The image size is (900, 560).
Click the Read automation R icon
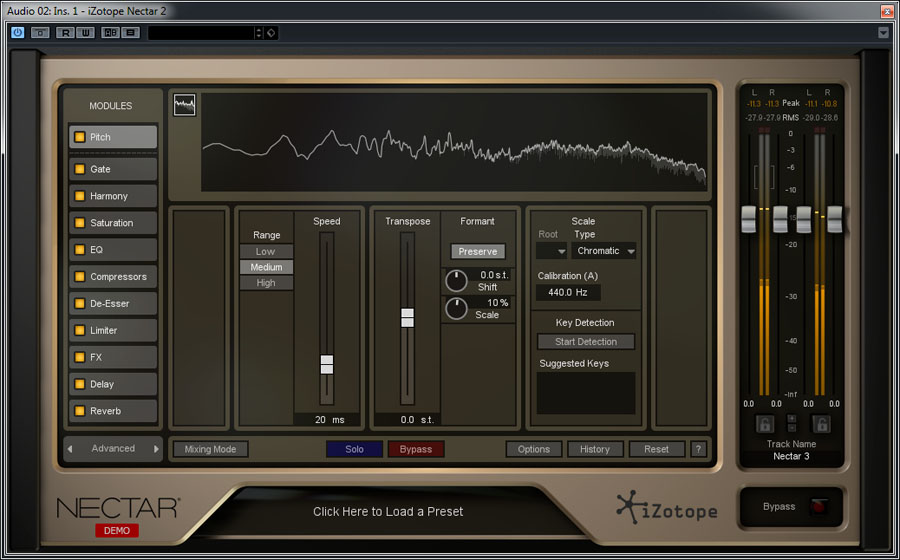pyautogui.click(x=65, y=32)
